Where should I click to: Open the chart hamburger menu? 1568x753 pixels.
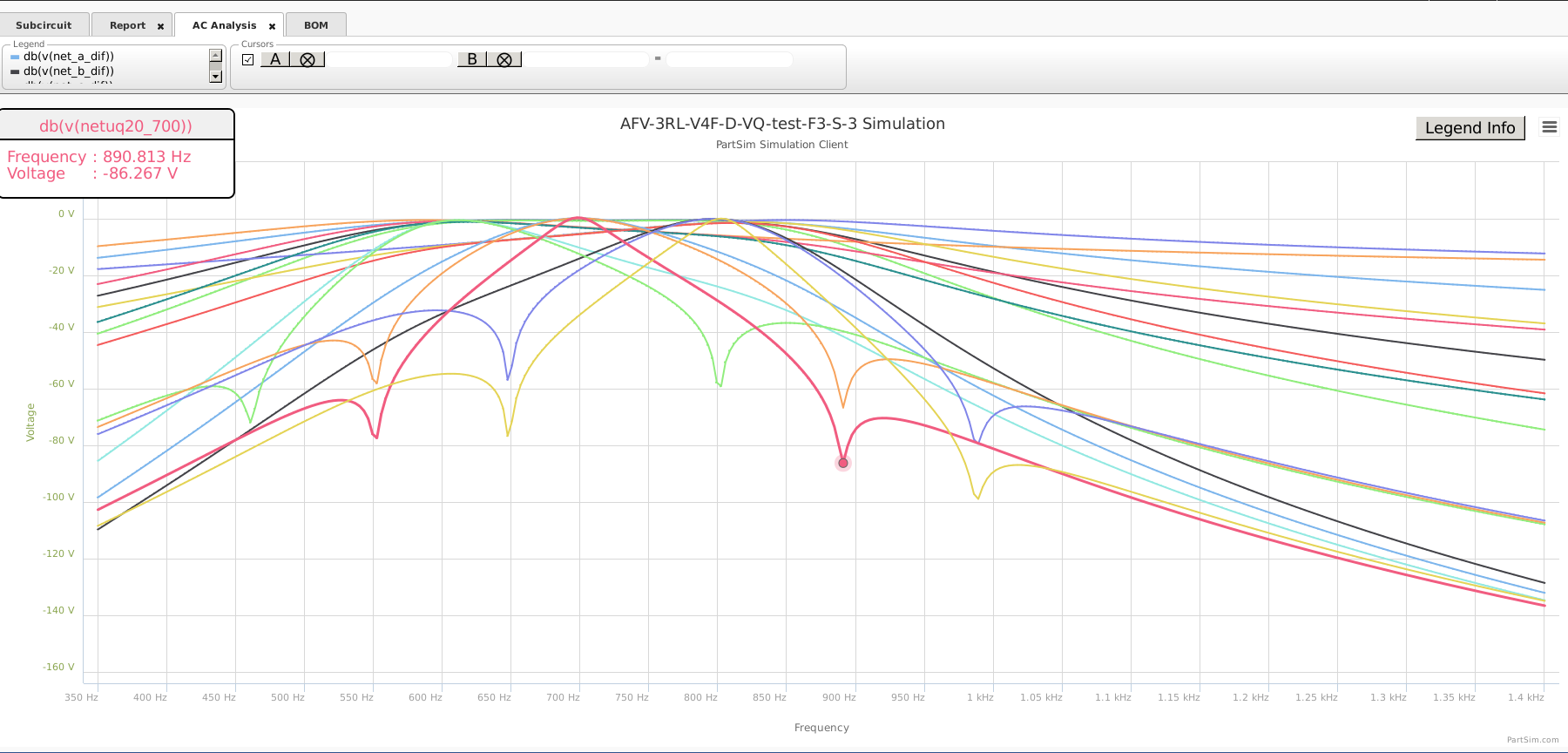[1549, 127]
